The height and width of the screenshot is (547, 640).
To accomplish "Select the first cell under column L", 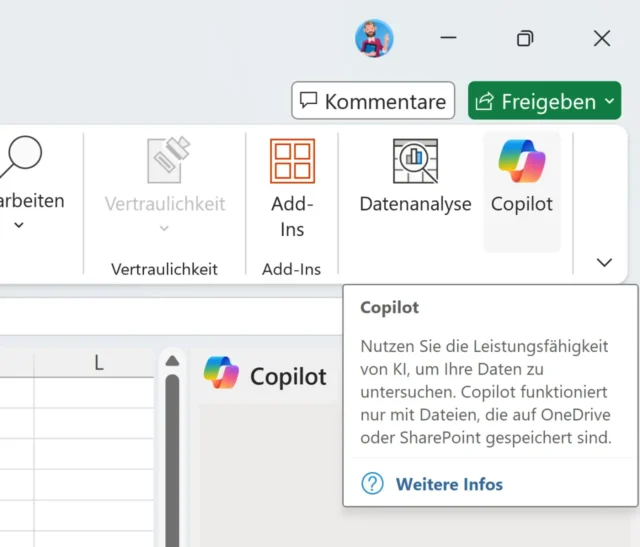I will (98, 393).
